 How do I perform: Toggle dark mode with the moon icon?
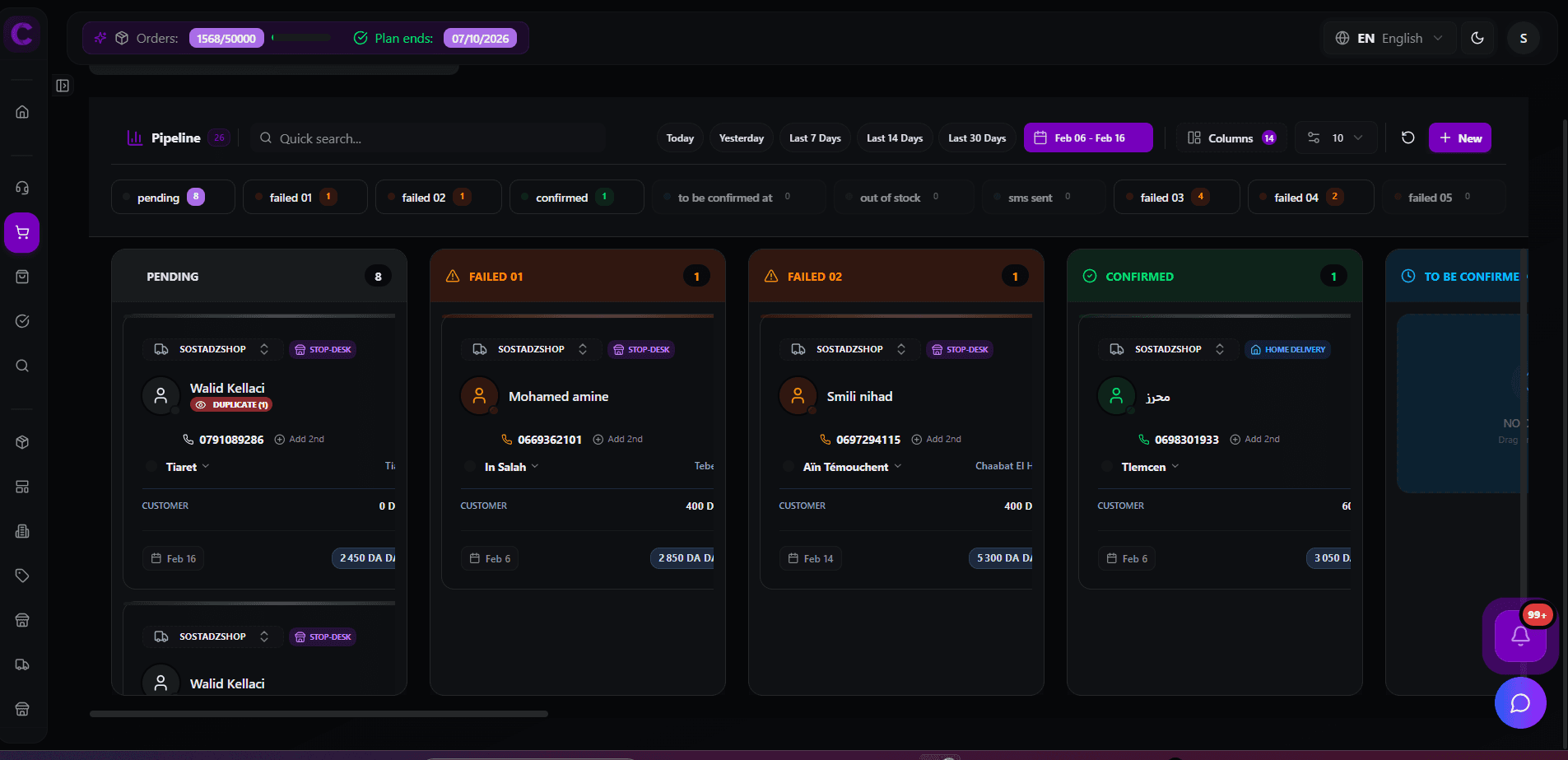pyautogui.click(x=1477, y=38)
